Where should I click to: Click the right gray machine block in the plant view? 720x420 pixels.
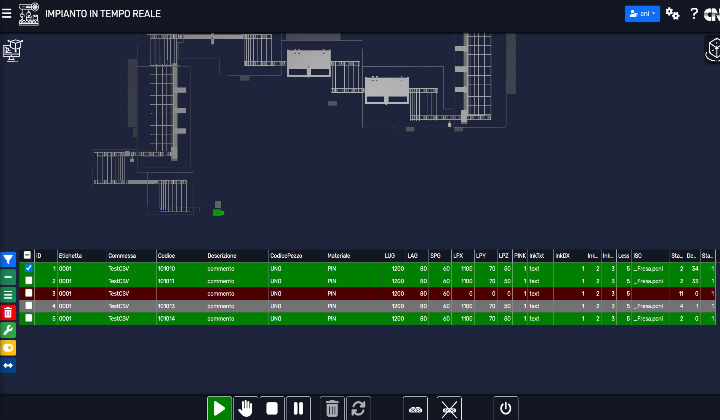tap(387, 90)
